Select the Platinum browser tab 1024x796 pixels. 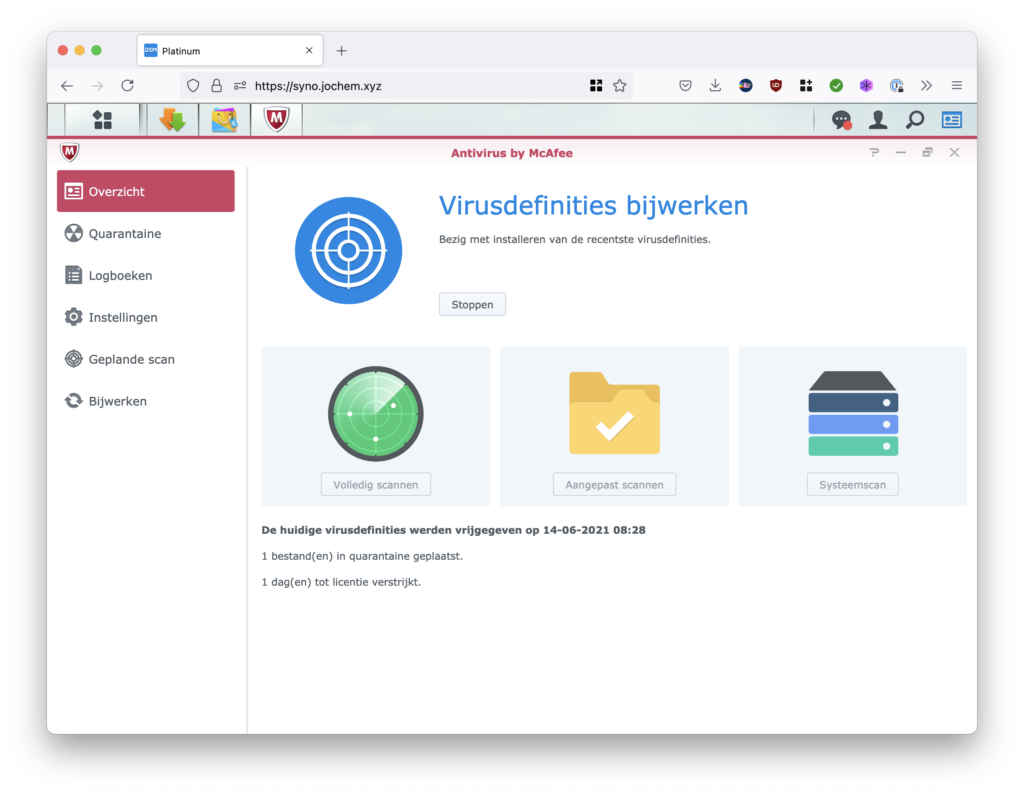pyautogui.click(x=230, y=50)
